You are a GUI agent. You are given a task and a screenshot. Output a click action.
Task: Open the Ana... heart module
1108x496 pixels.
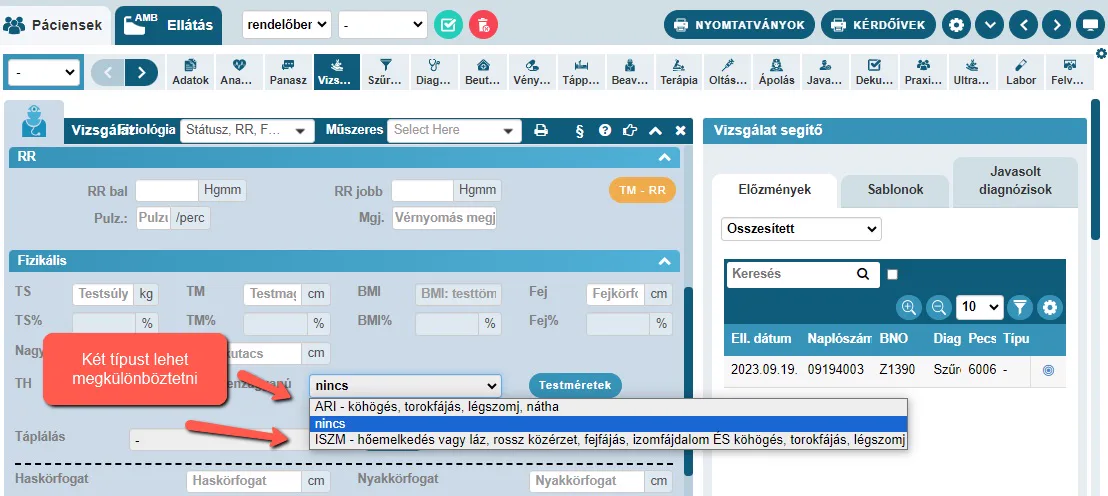(x=240, y=72)
